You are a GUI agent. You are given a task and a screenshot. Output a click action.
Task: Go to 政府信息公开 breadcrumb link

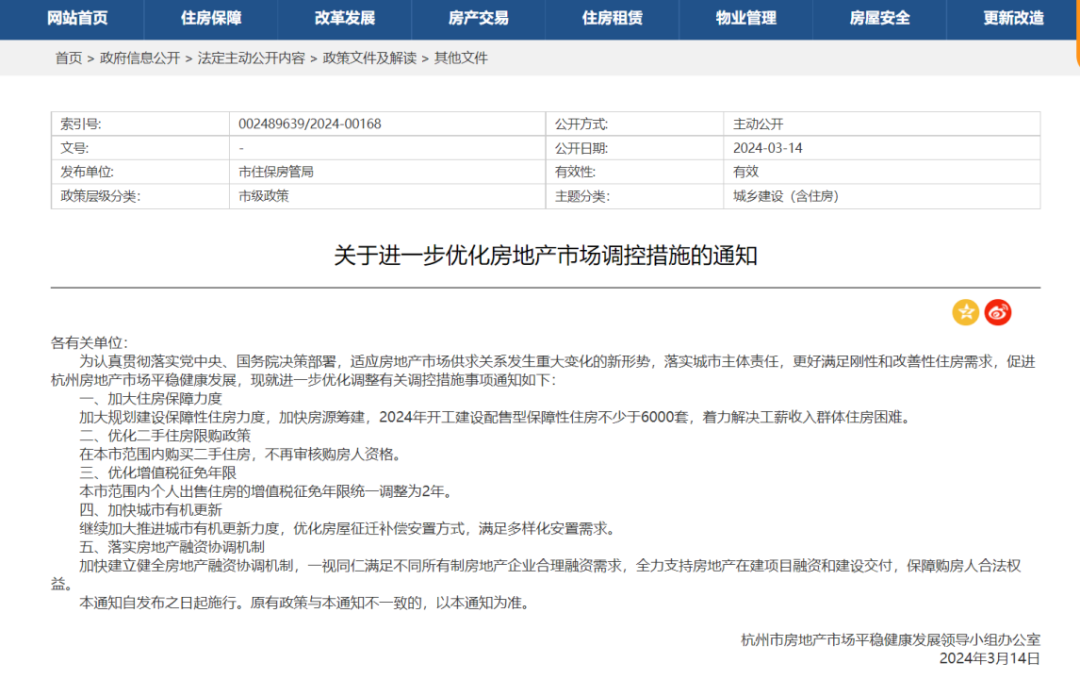pyautogui.click(x=140, y=58)
